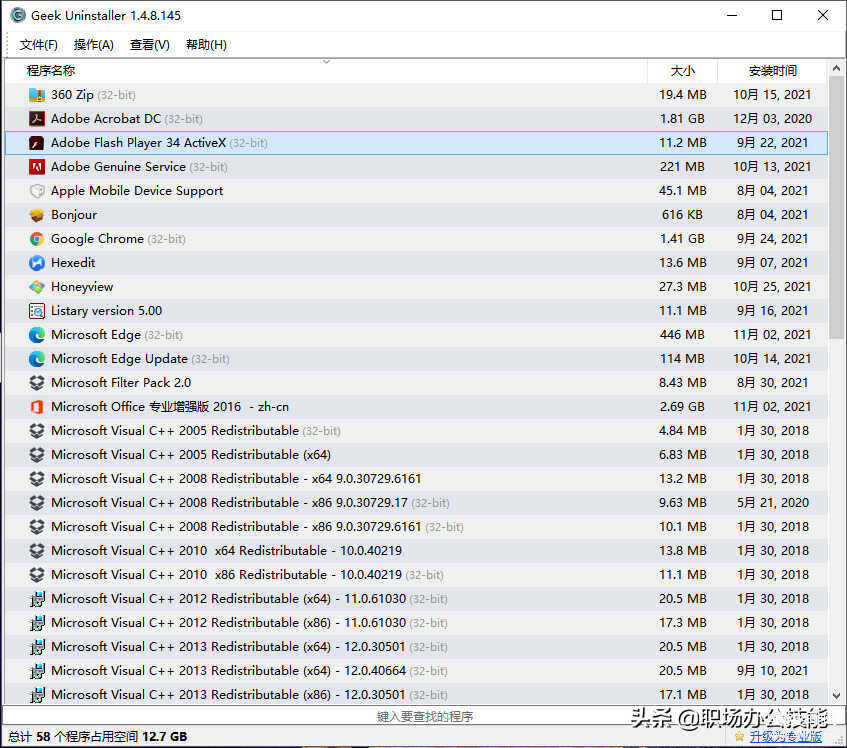Screen dimensions: 847x748
Task: Sort programs by 大小 column header
Action: [682, 71]
